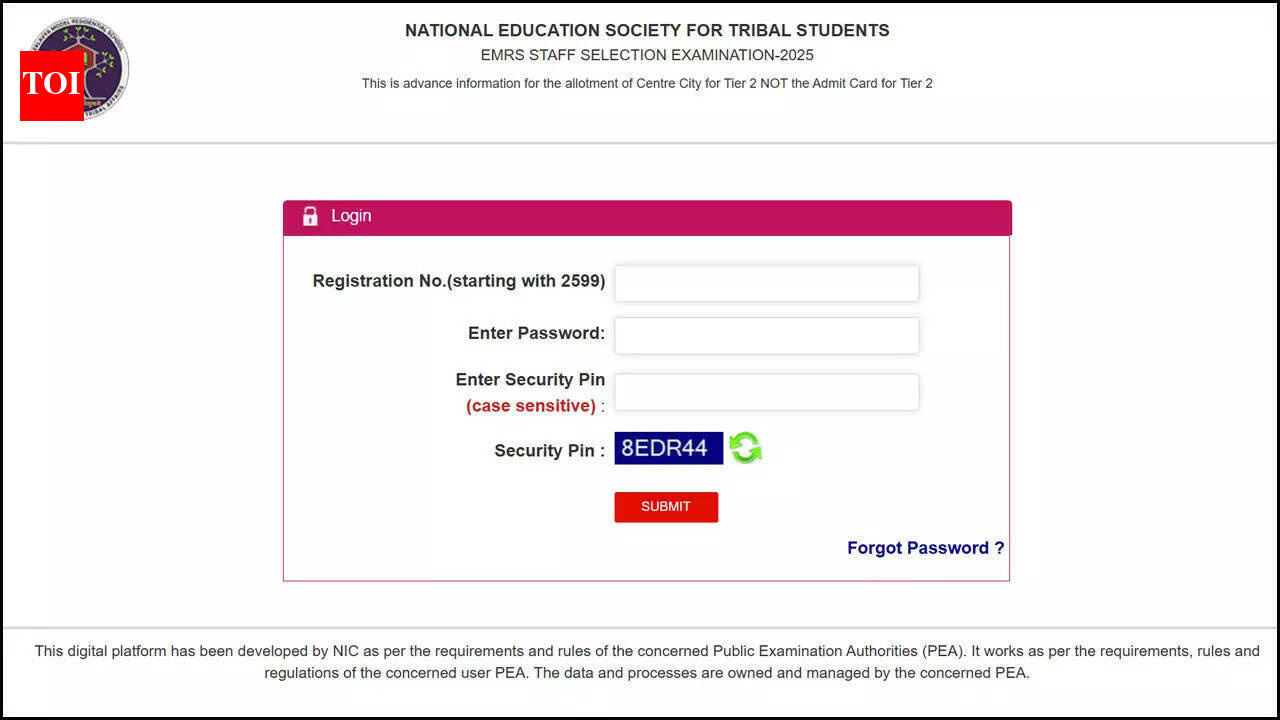Click the padlock icon in the Login header
Screen dimensions: 1280x720
[310, 216]
